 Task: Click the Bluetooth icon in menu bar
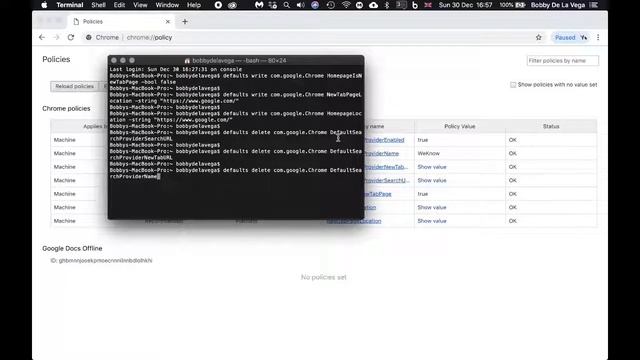(x=387, y=5)
